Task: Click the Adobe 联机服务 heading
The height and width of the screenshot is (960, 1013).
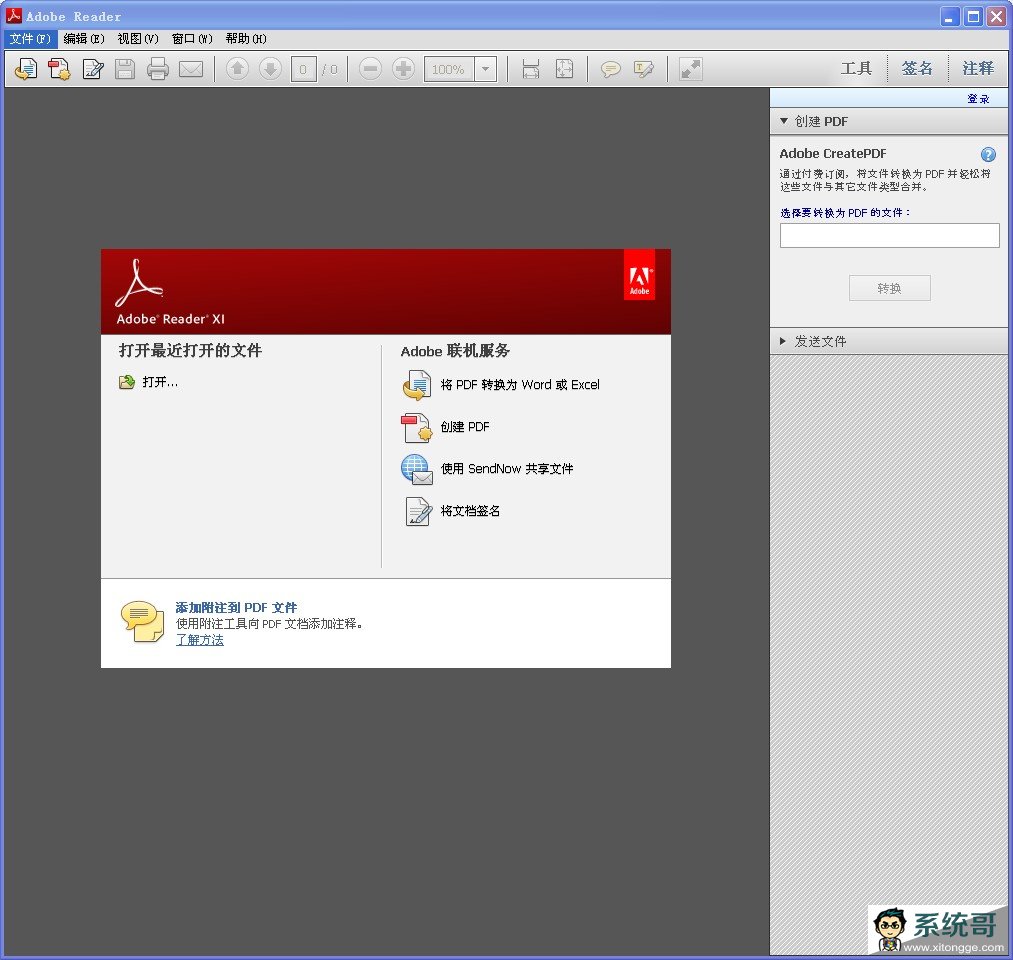Action: click(455, 351)
